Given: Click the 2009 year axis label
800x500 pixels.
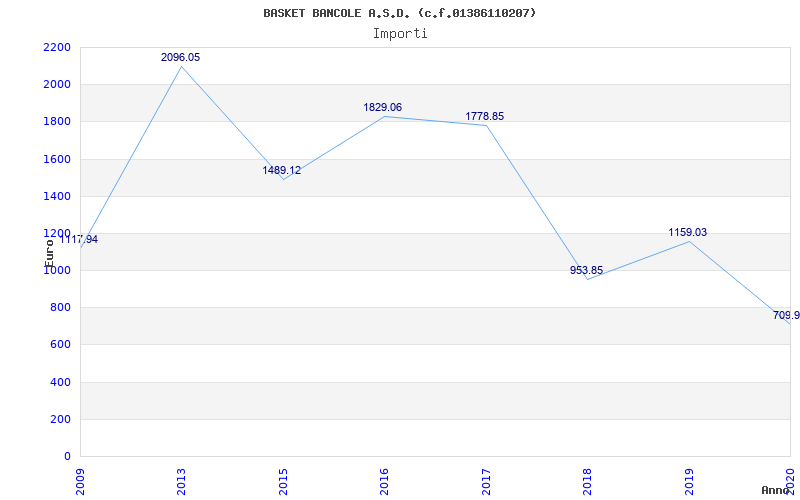Looking at the screenshot, I should pos(80,481).
